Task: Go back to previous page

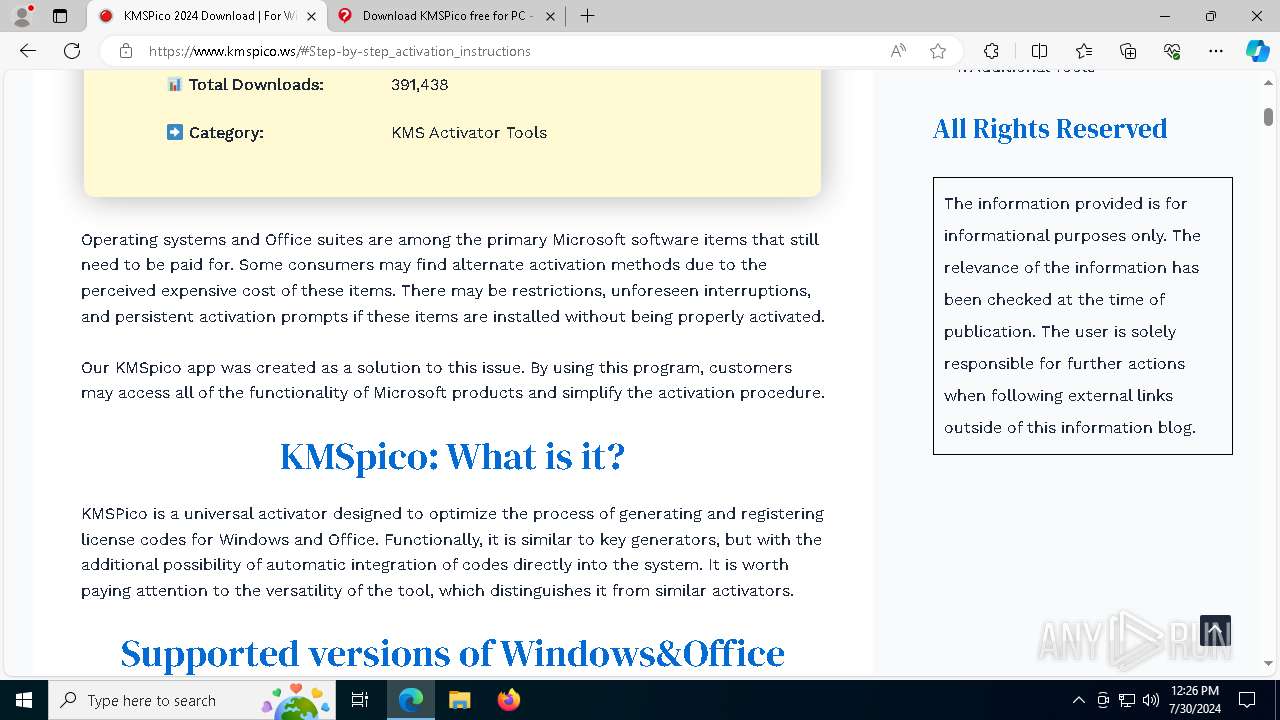Action: pyautogui.click(x=28, y=51)
